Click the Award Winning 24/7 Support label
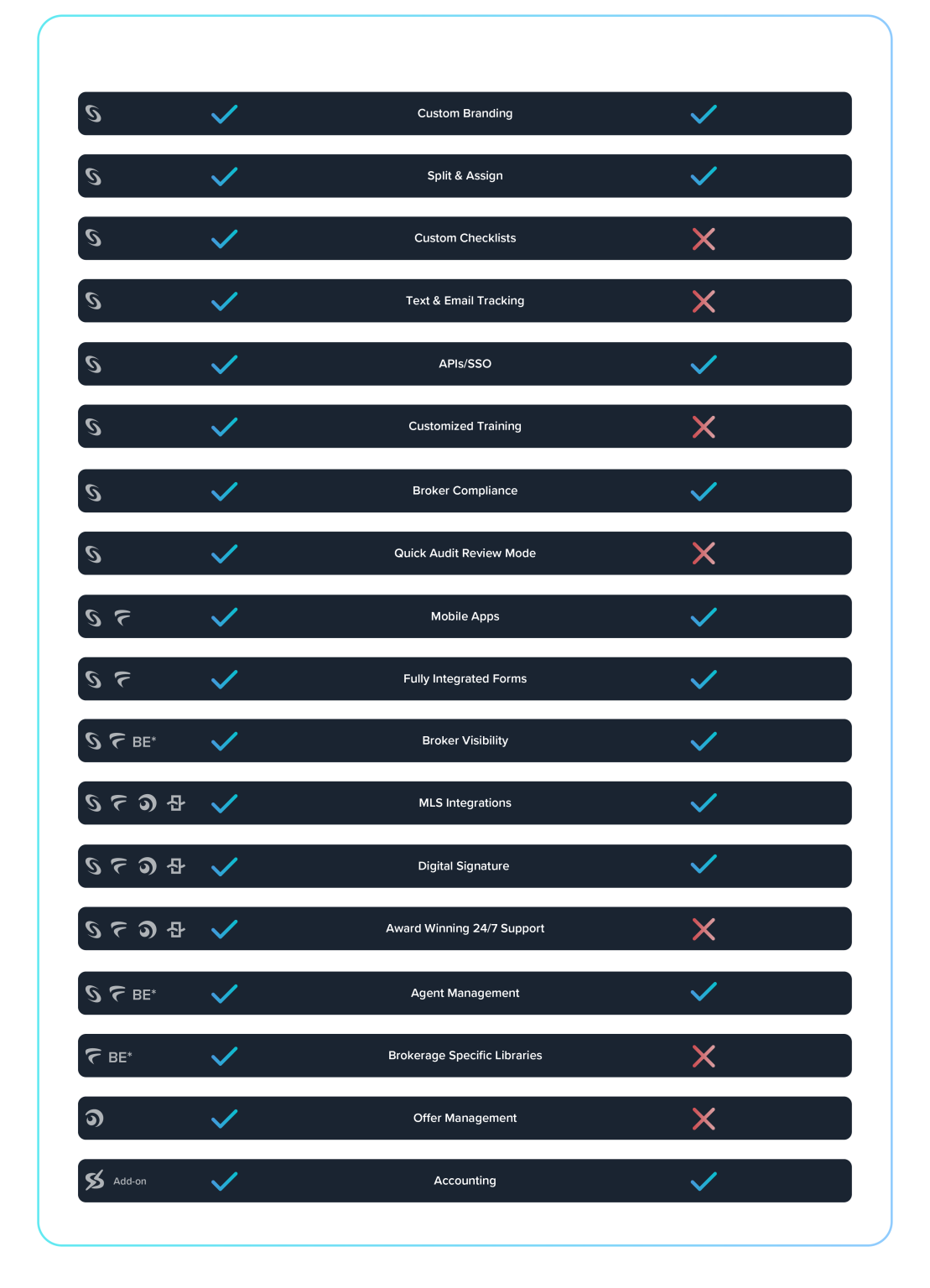 [465, 928]
